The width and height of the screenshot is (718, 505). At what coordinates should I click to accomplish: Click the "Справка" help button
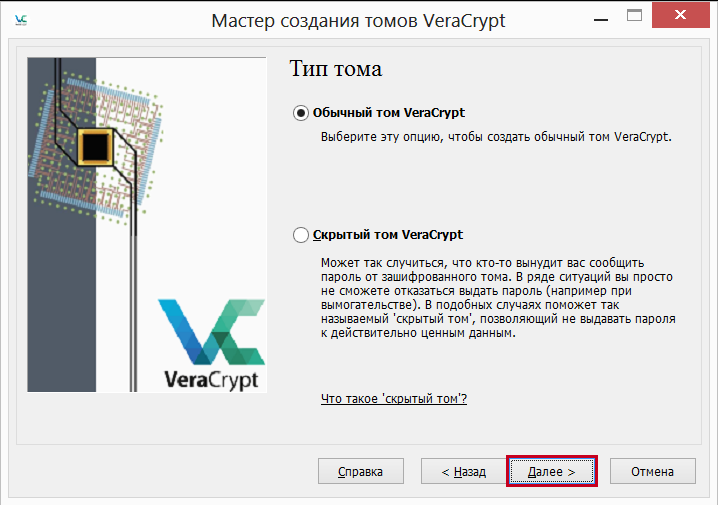[361, 471]
